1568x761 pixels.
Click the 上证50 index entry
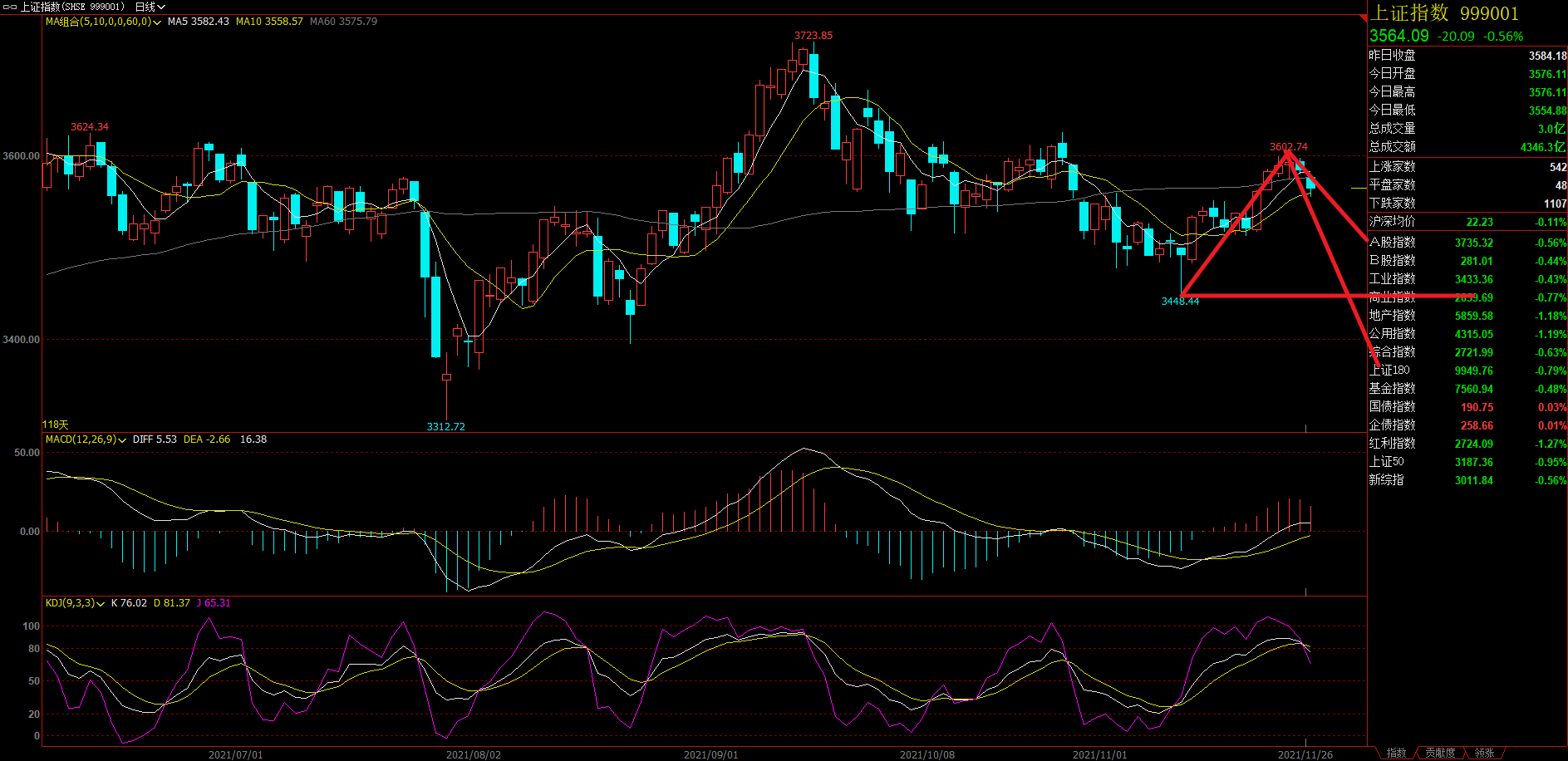pos(1387,462)
